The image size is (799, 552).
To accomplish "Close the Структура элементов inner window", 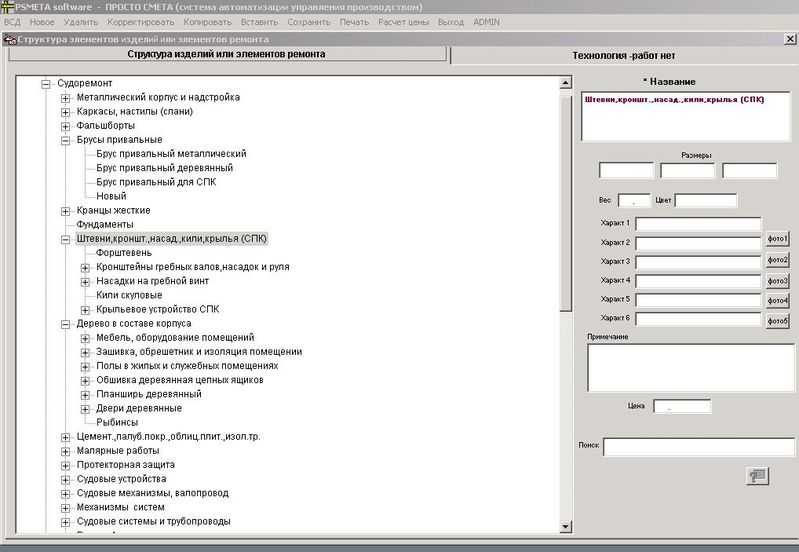I will click(x=790, y=39).
